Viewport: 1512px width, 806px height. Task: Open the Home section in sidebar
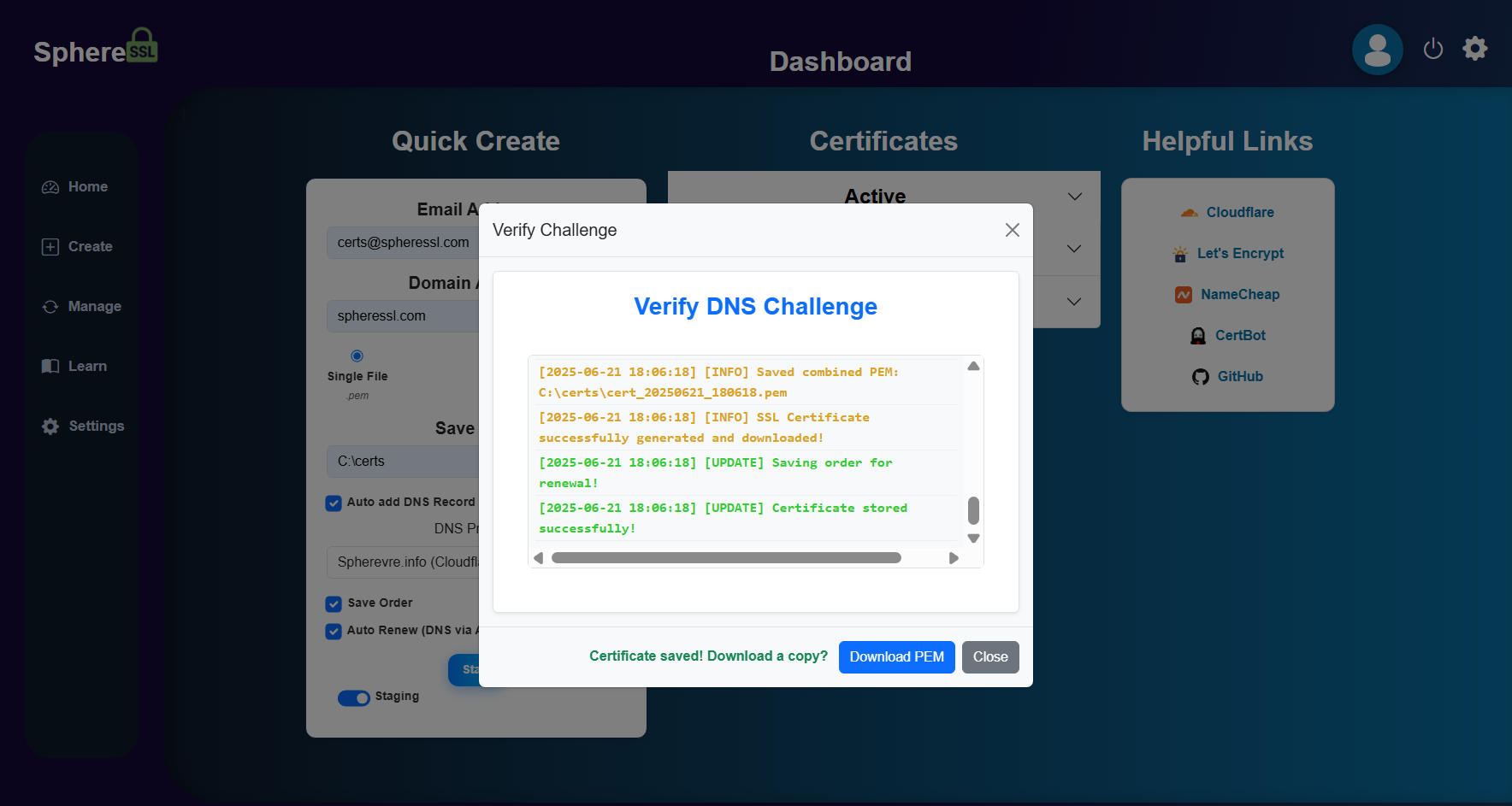[81, 186]
